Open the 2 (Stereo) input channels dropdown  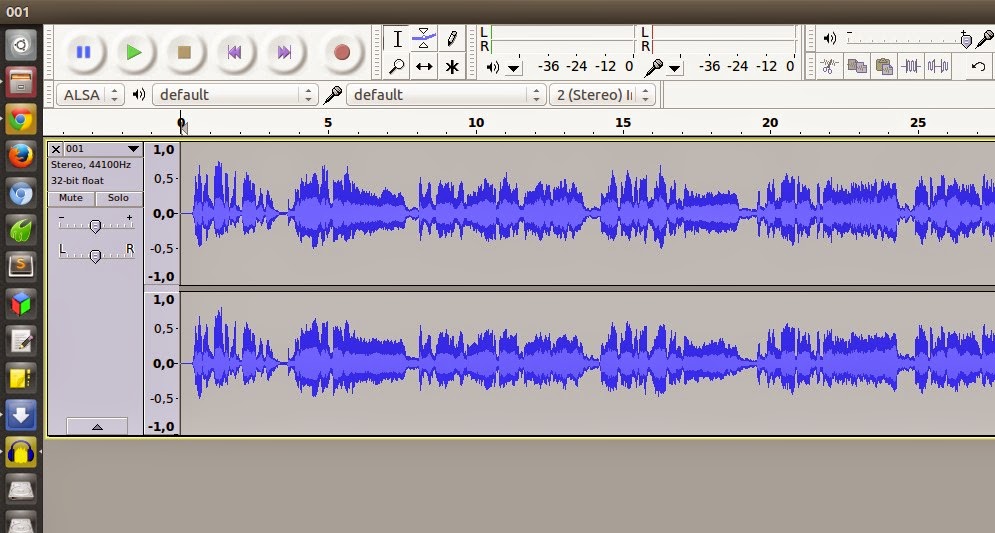click(x=602, y=95)
